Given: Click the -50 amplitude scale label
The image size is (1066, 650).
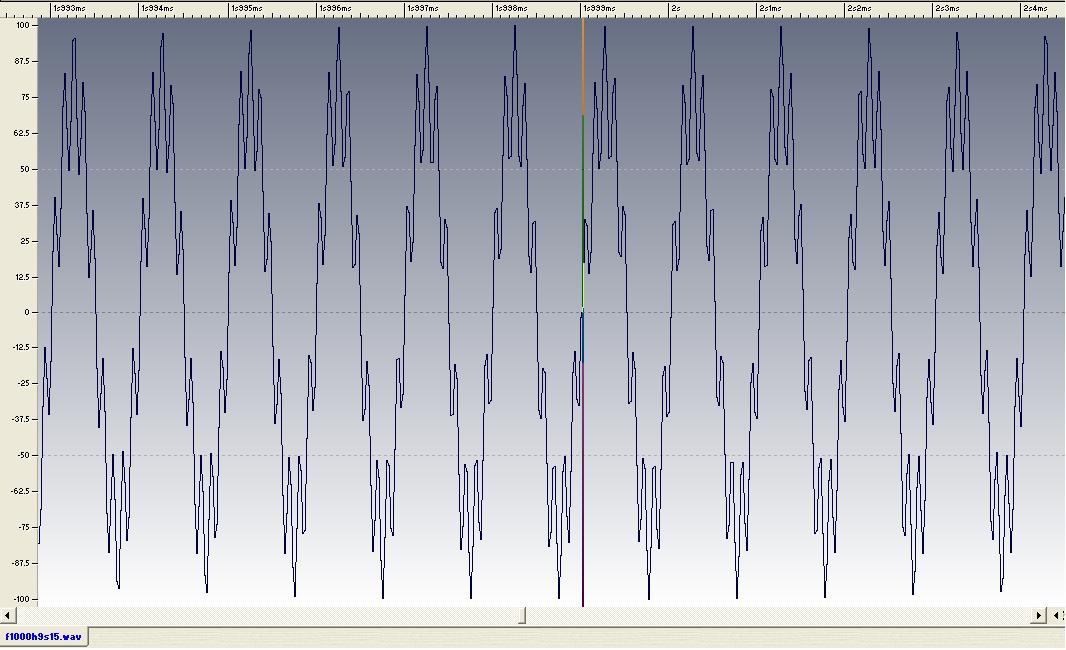Looking at the screenshot, I should click(24, 456).
